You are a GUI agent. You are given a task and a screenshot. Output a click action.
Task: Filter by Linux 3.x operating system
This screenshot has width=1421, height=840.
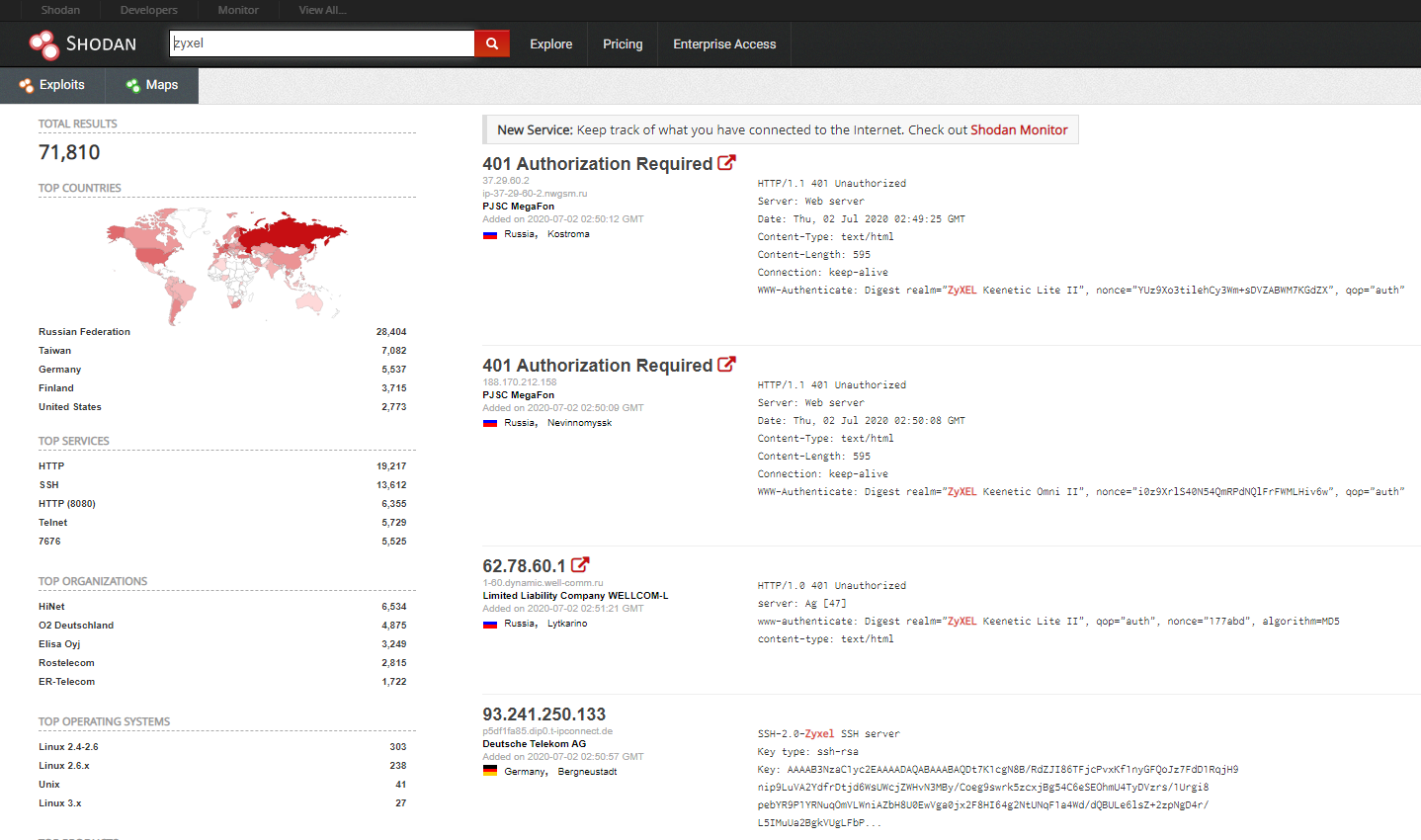coord(60,803)
